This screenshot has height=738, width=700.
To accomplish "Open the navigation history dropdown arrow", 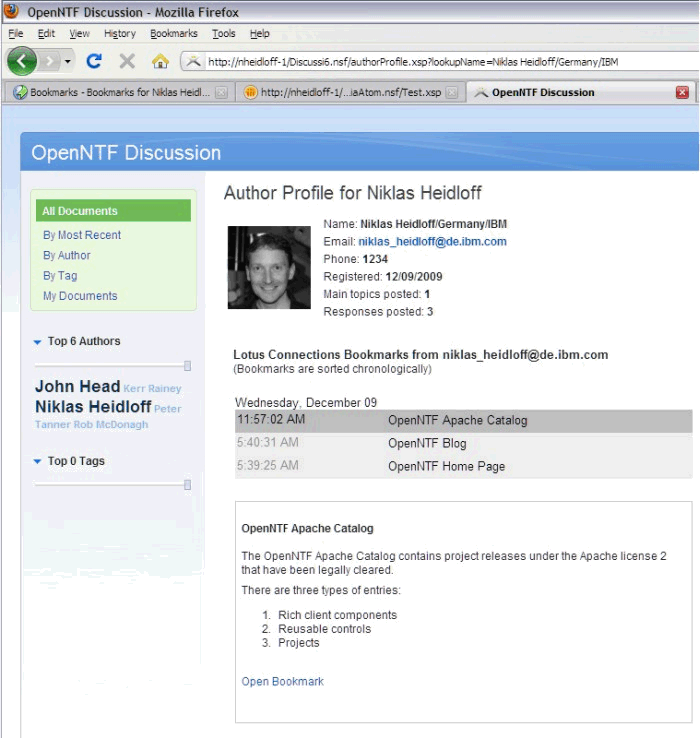I will click(68, 61).
